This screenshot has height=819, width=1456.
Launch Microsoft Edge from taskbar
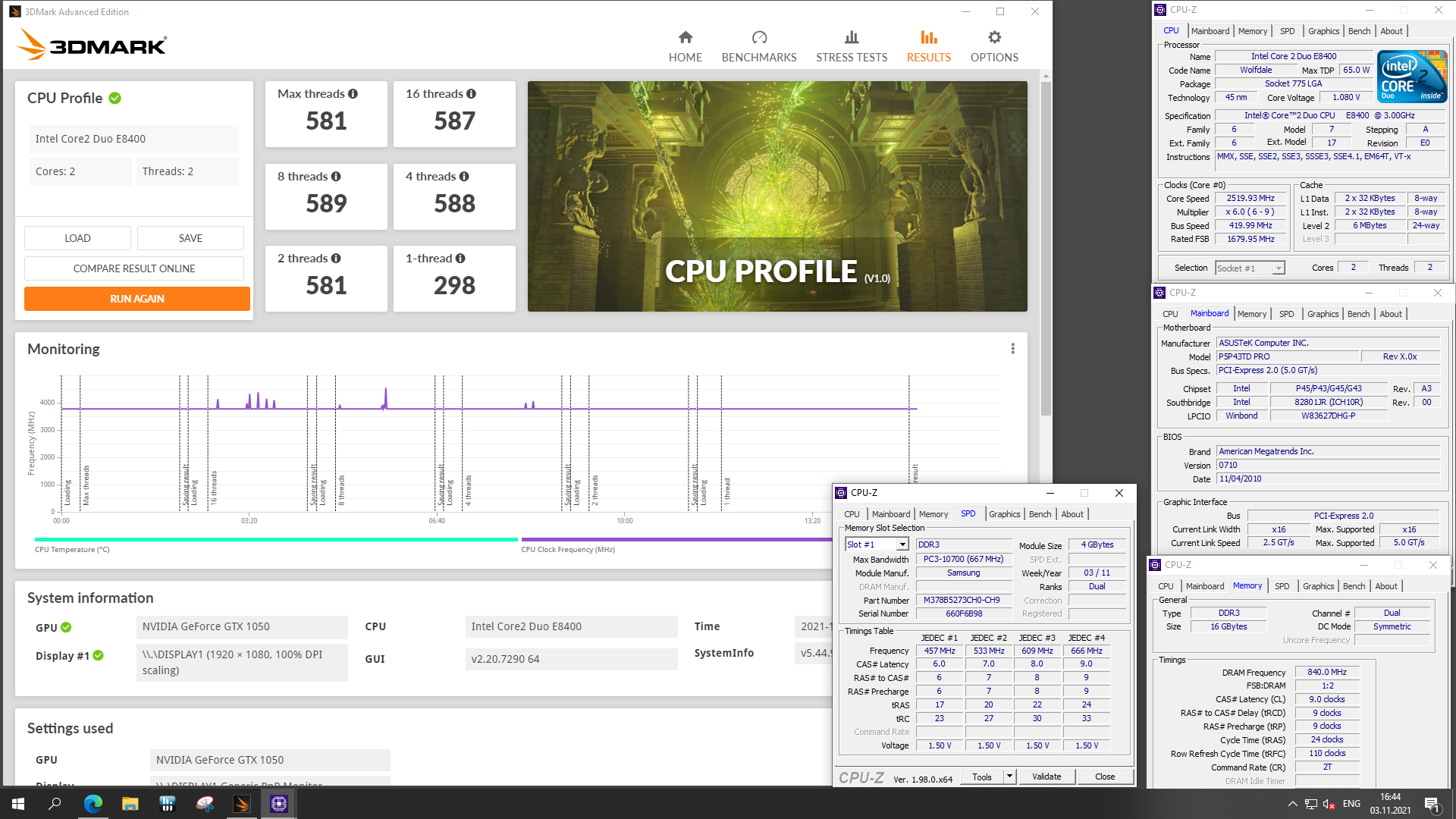pyautogui.click(x=93, y=804)
